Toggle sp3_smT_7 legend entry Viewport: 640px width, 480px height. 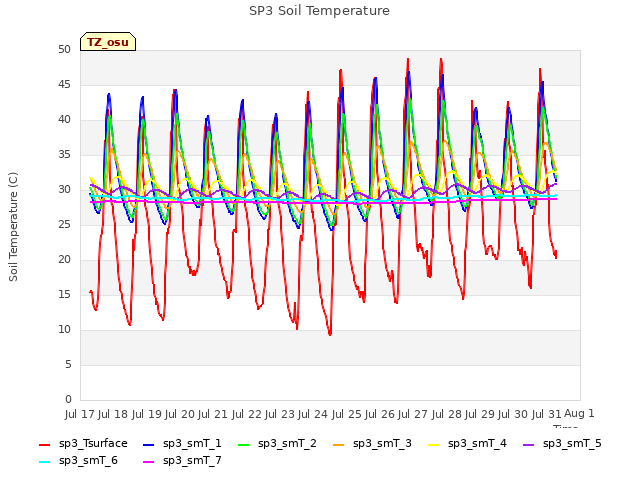click(182, 460)
